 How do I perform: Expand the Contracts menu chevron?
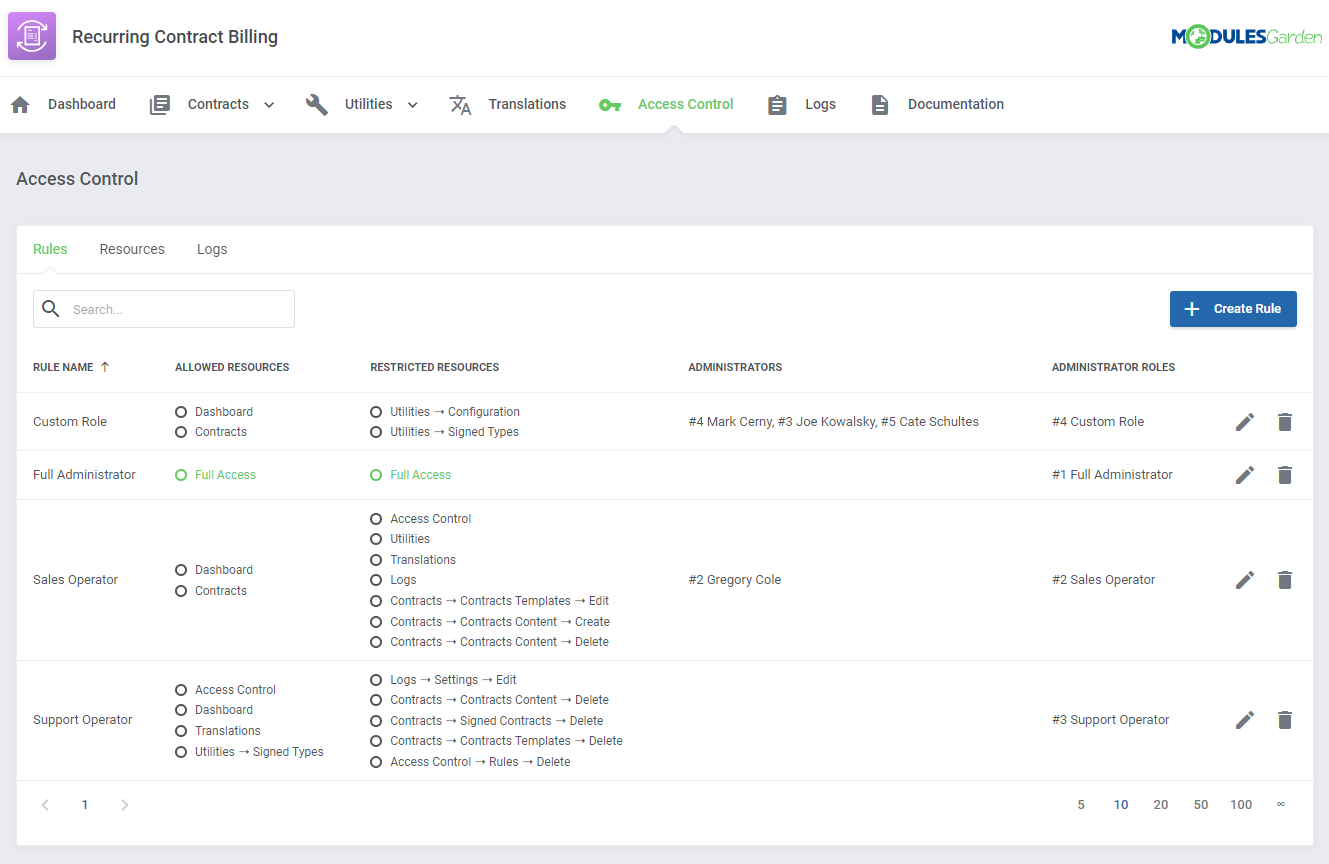click(x=269, y=105)
